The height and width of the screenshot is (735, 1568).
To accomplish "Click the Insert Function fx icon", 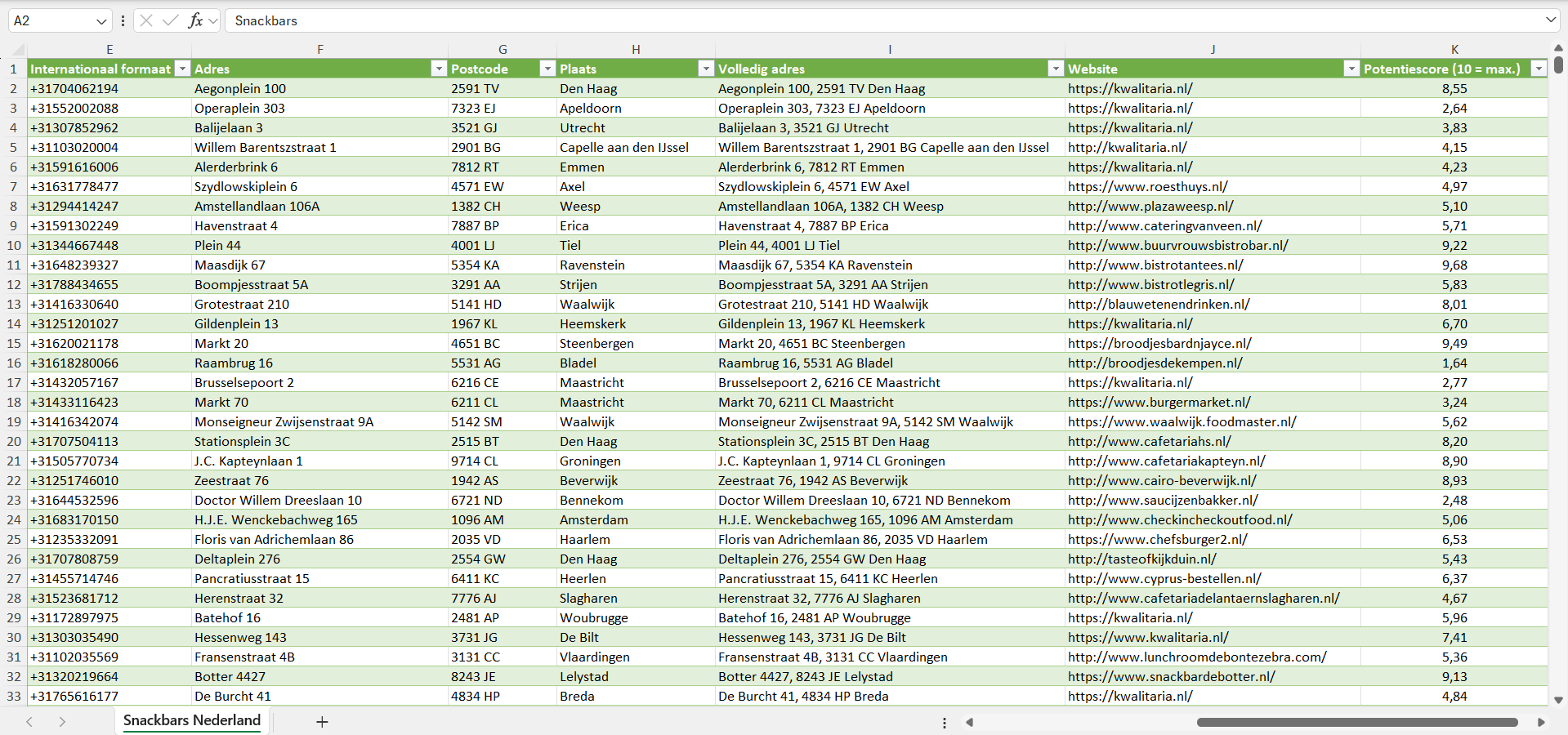I will (195, 20).
